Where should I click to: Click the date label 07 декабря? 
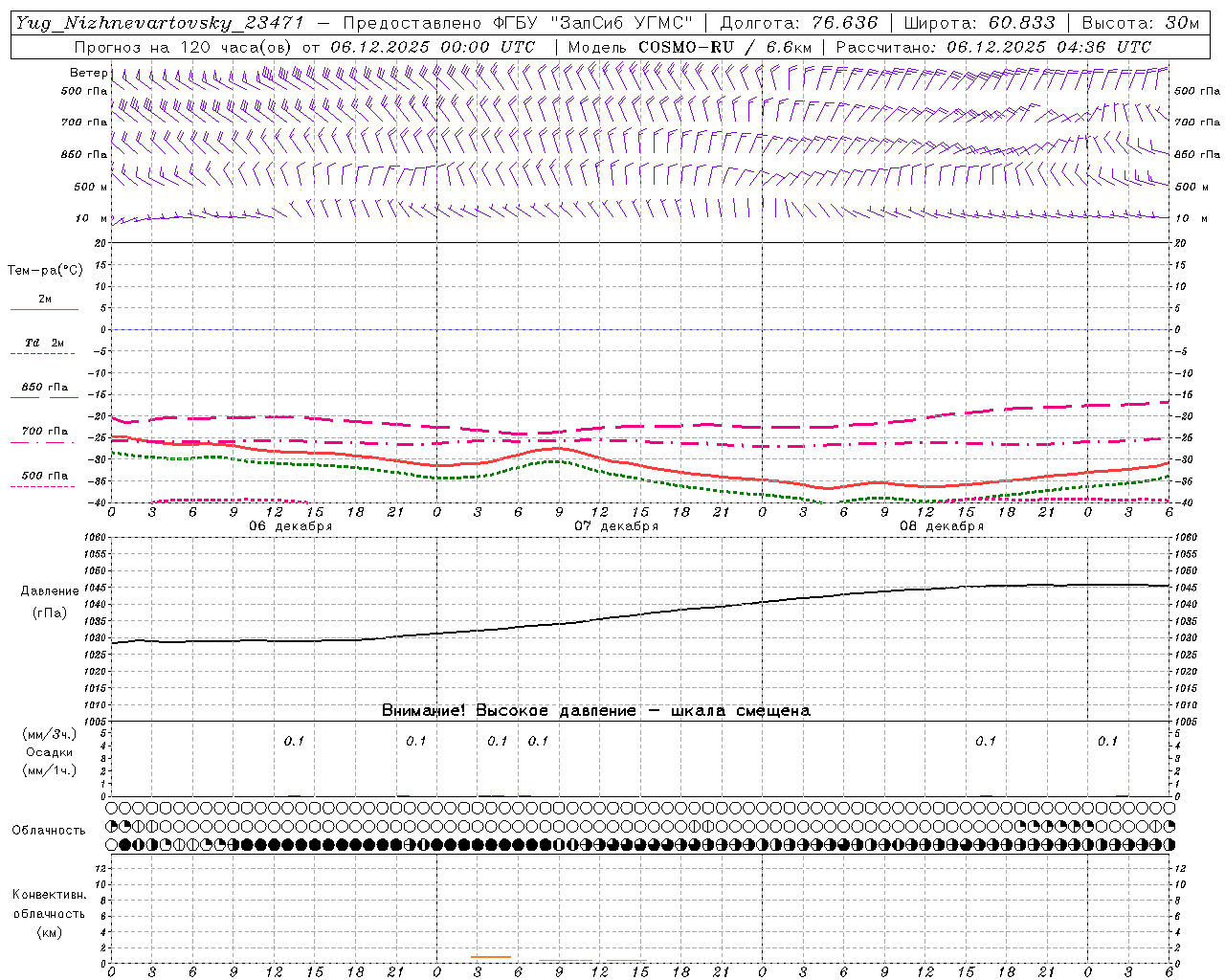(x=616, y=526)
